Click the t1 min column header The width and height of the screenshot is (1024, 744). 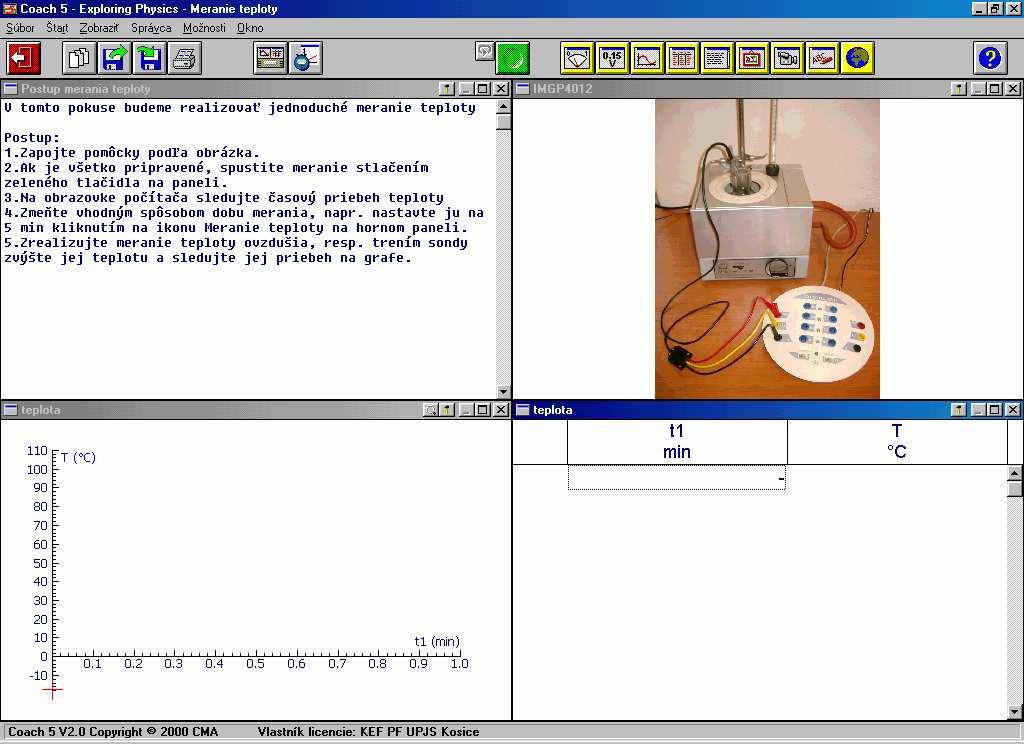tap(677, 442)
